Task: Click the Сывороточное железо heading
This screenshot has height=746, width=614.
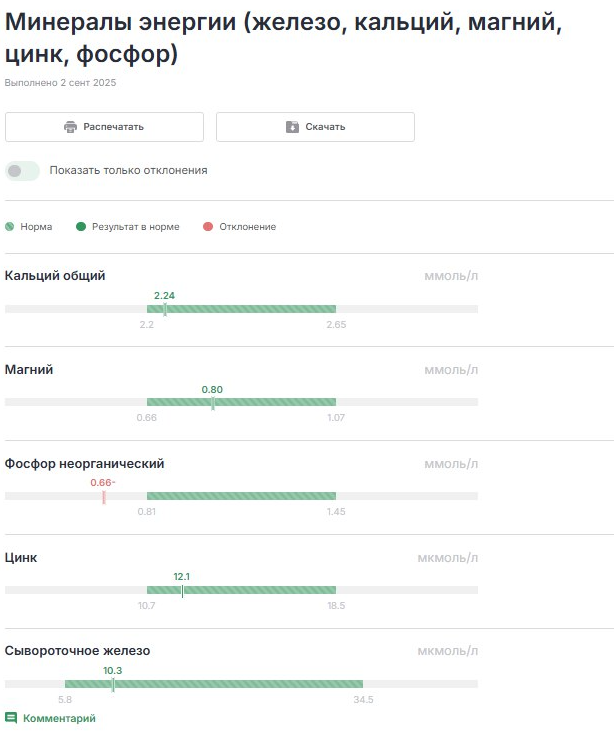Action: point(77,651)
